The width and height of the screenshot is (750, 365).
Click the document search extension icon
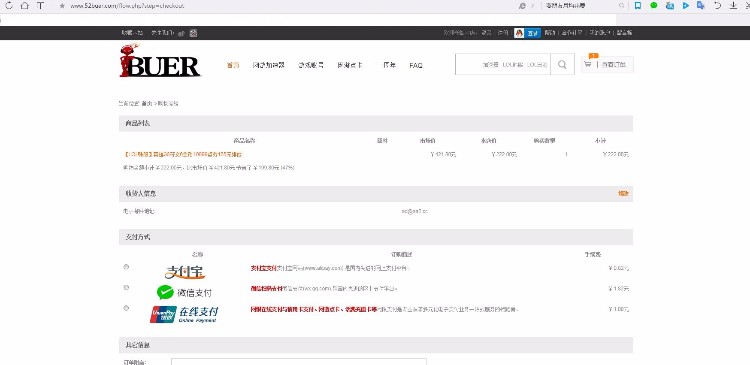coord(701,6)
